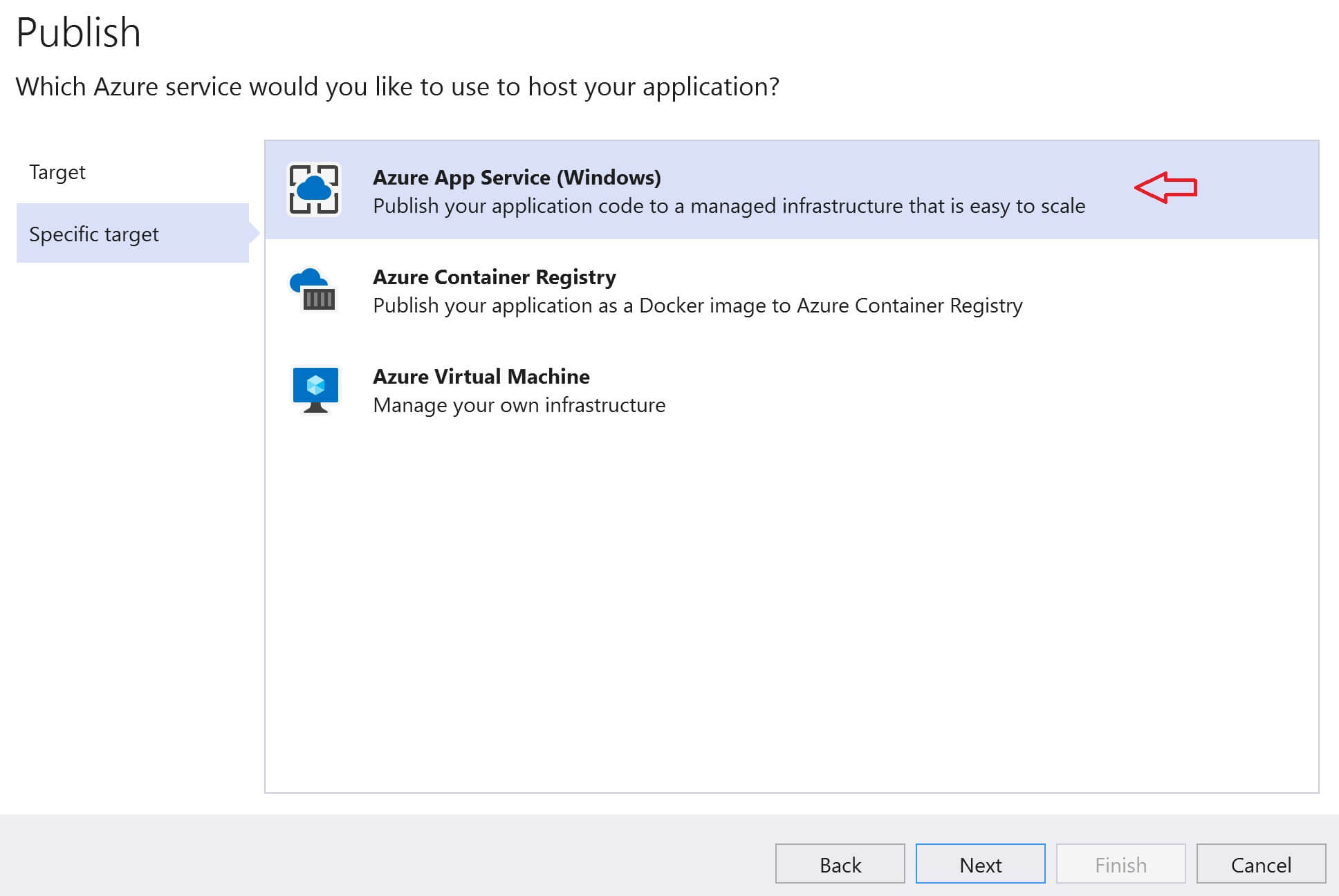
Task: Click 'Publish your application code' description
Action: [x=728, y=206]
